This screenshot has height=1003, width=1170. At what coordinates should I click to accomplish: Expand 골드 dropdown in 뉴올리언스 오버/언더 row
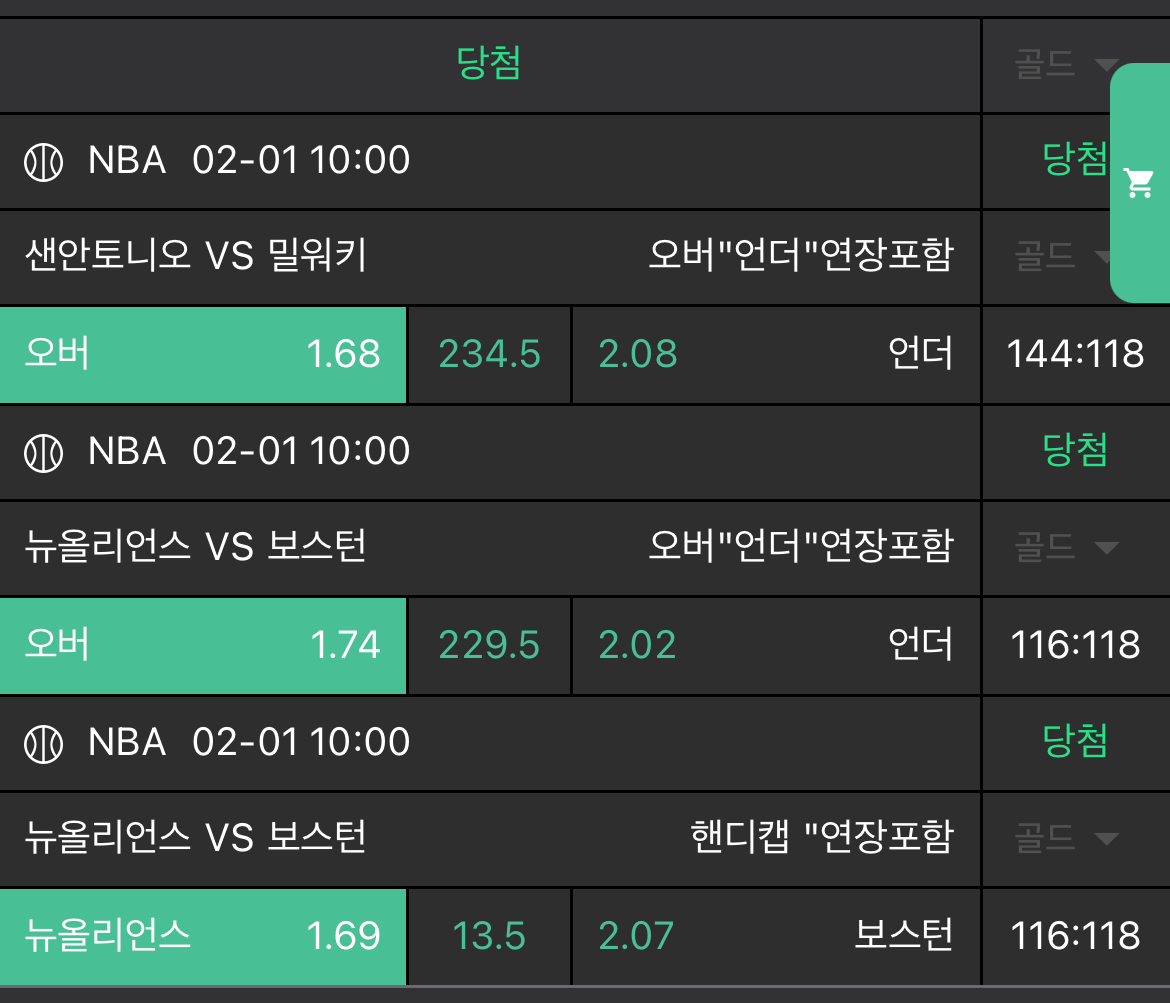(x=1066, y=548)
